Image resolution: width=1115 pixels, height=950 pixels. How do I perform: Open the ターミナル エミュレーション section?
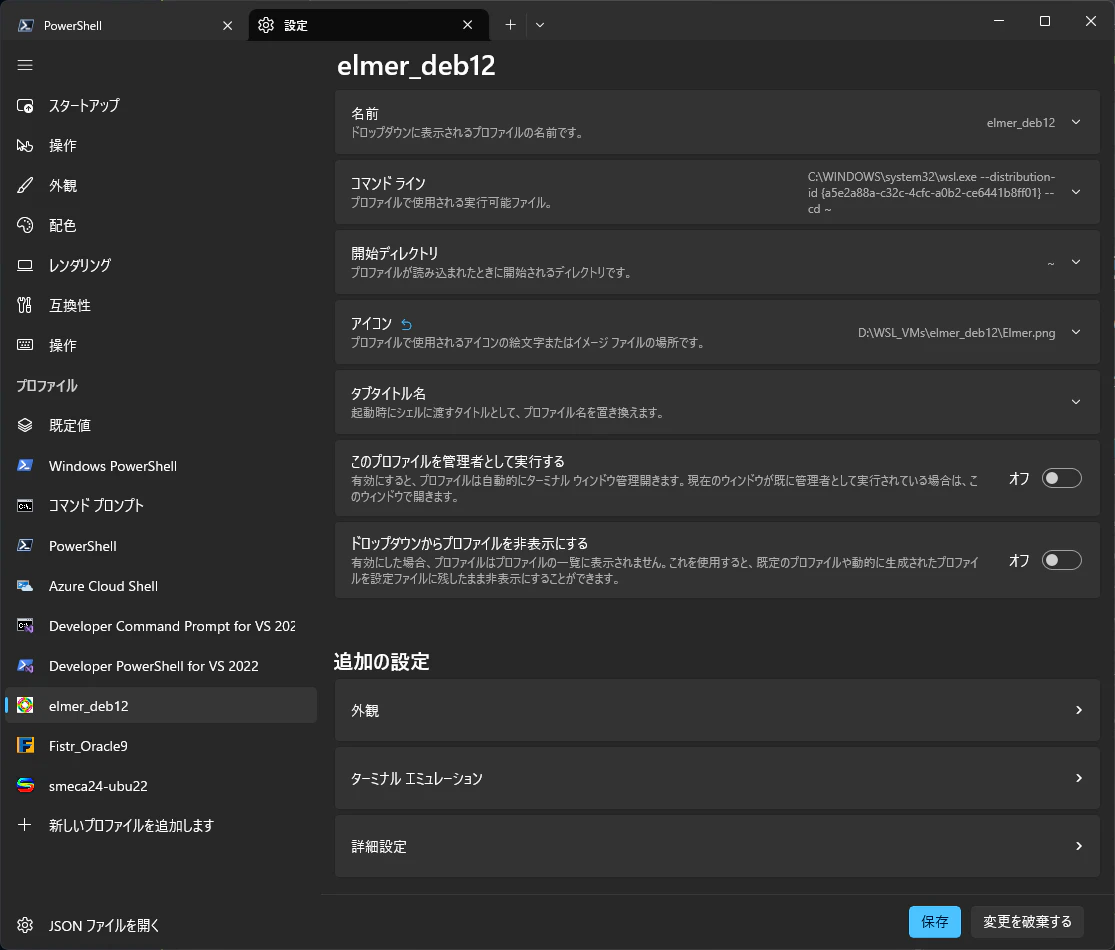[x=715, y=778]
